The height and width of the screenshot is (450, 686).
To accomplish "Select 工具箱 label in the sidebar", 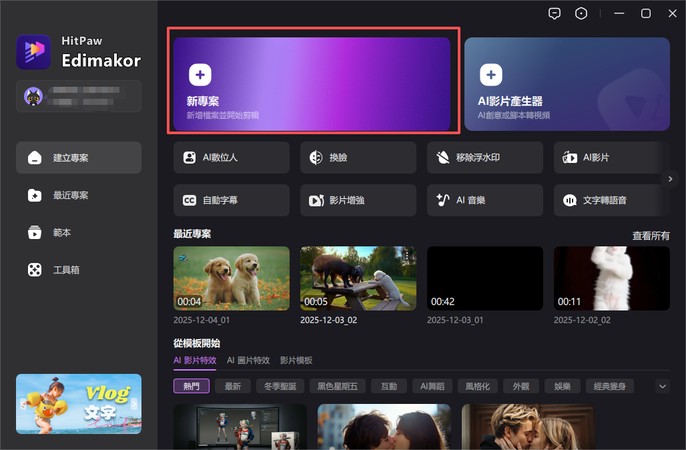I will pyautogui.click(x=66, y=270).
